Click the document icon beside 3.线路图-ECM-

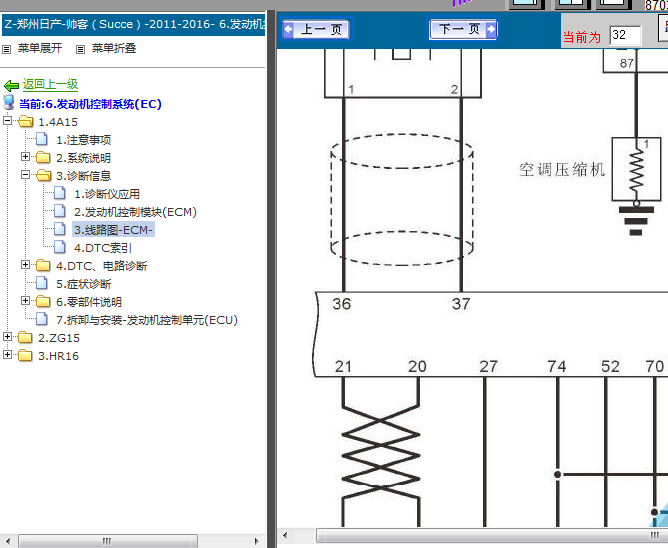point(60,229)
